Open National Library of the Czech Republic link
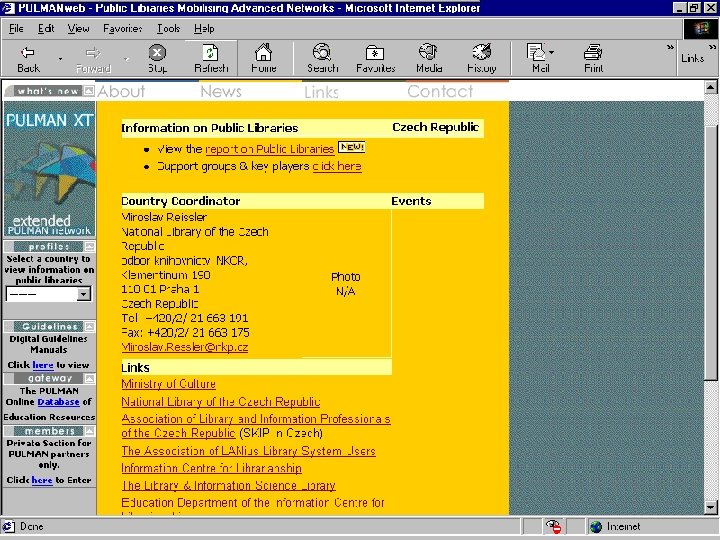Screen dimensions: 720x540 220,402
